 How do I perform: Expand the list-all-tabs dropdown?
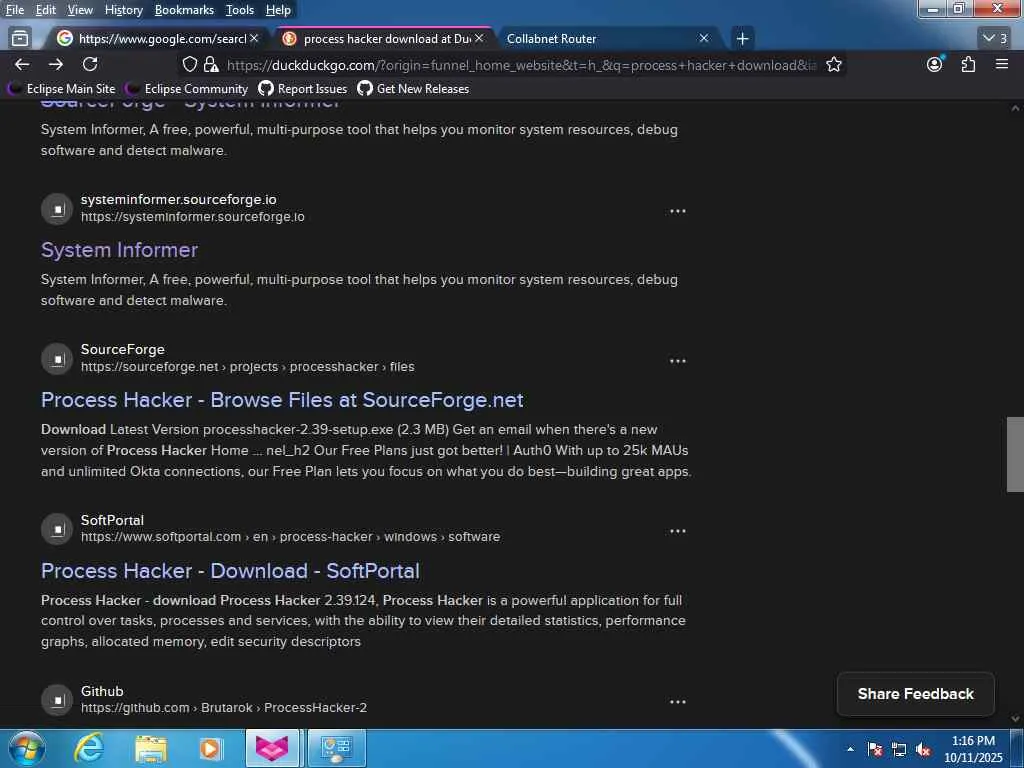[995, 39]
